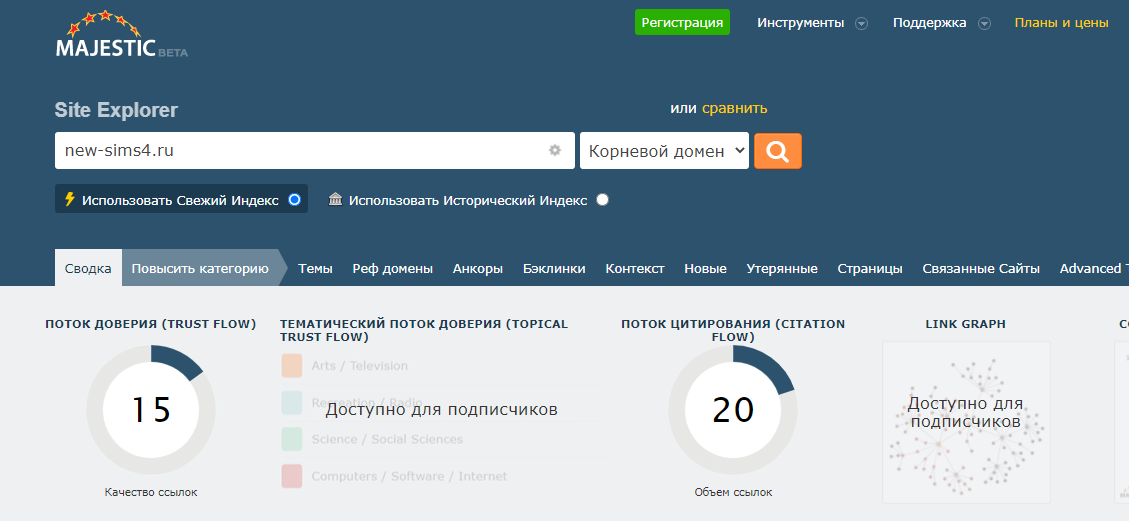Click Science / Social Sciences topic text
Screen dimensions: 1129x527
(387, 439)
